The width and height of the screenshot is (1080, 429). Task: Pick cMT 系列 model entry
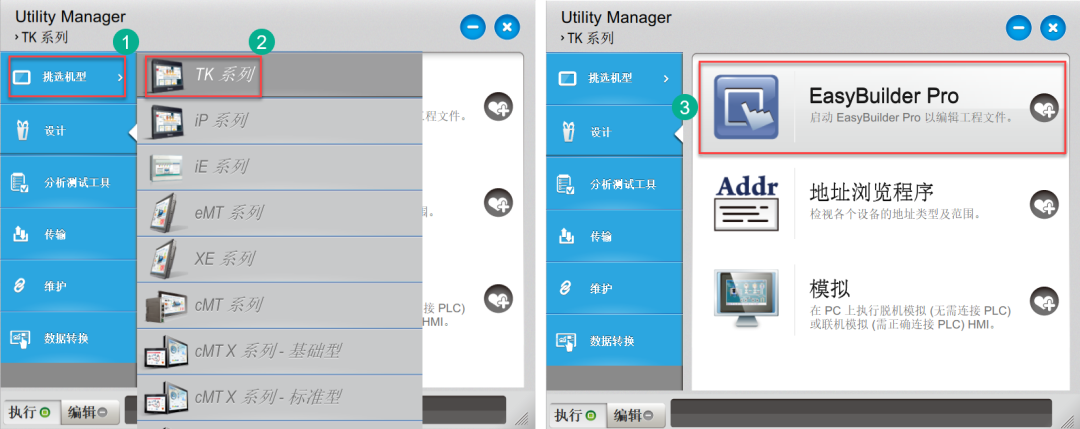tap(280, 305)
